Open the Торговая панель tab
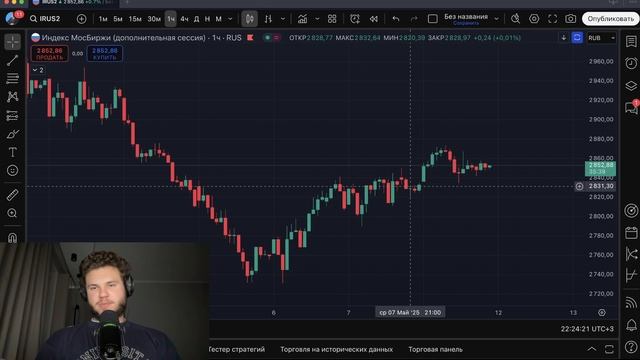Image resolution: width=640 pixels, height=360 pixels. click(436, 349)
